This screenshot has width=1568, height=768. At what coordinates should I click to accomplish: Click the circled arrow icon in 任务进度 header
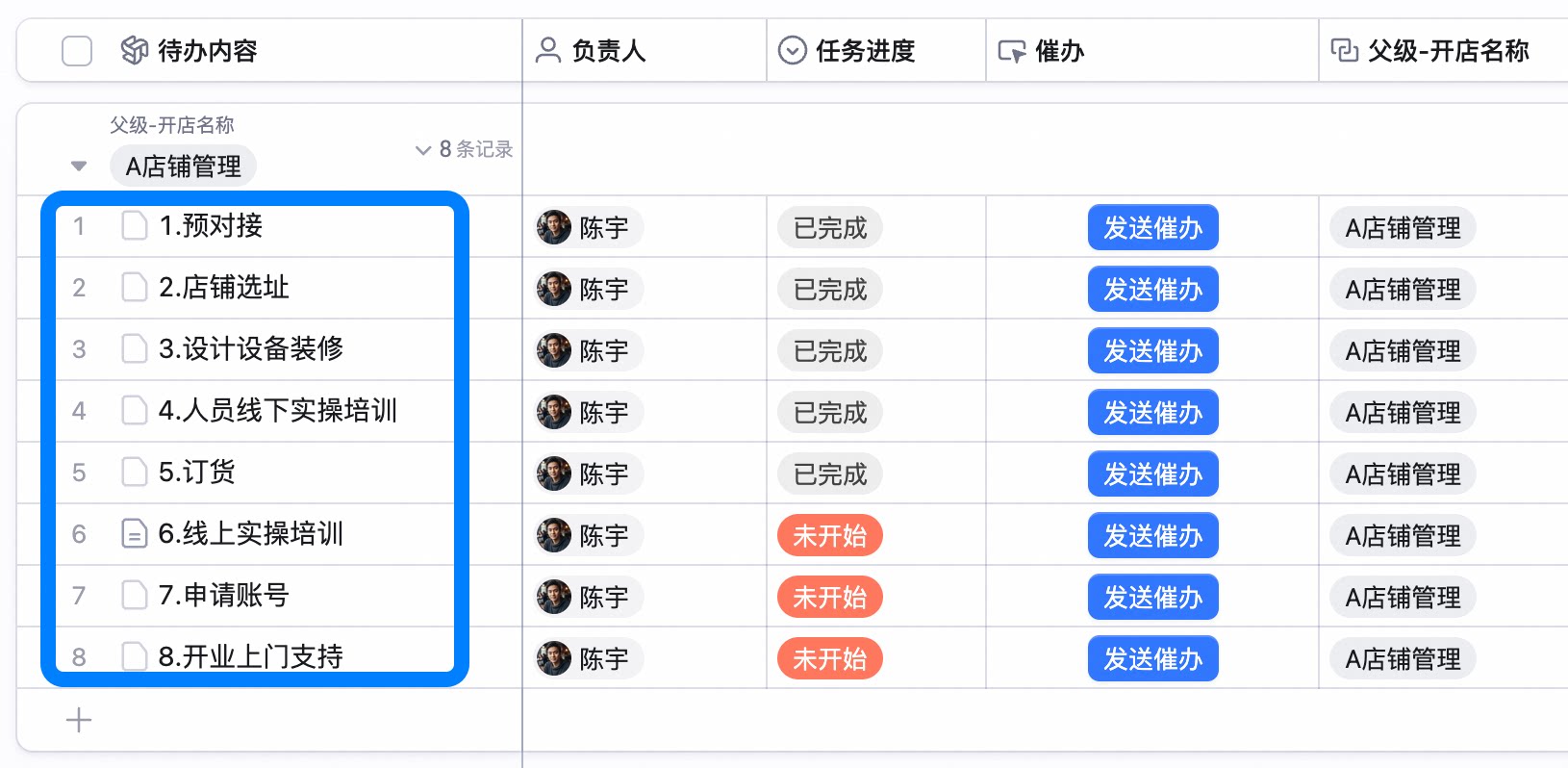(792, 50)
